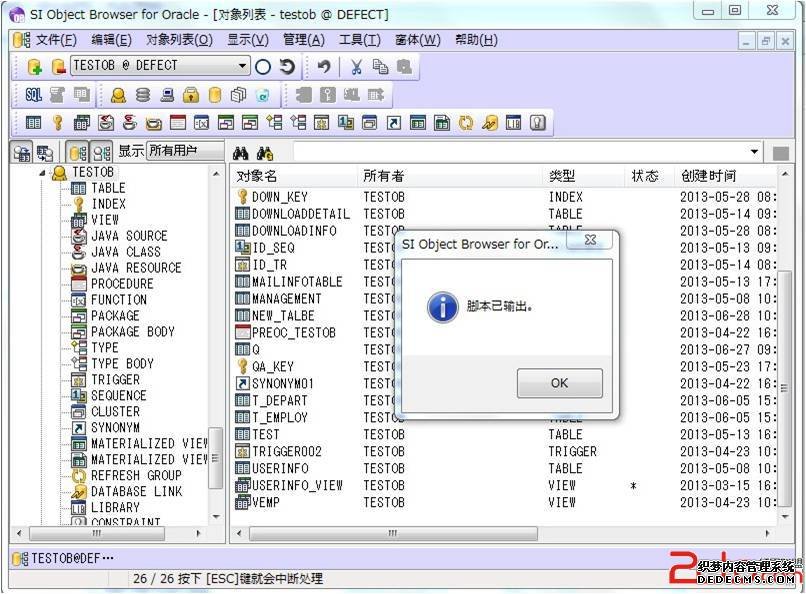Click the binoculars search icon
The width and height of the screenshot is (806, 594).
click(x=240, y=153)
